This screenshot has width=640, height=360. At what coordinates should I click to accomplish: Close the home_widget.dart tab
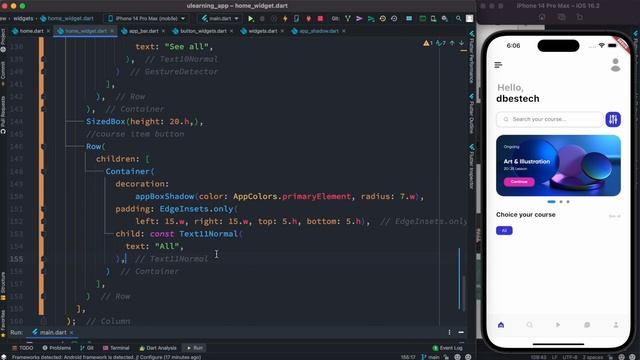[112, 31]
